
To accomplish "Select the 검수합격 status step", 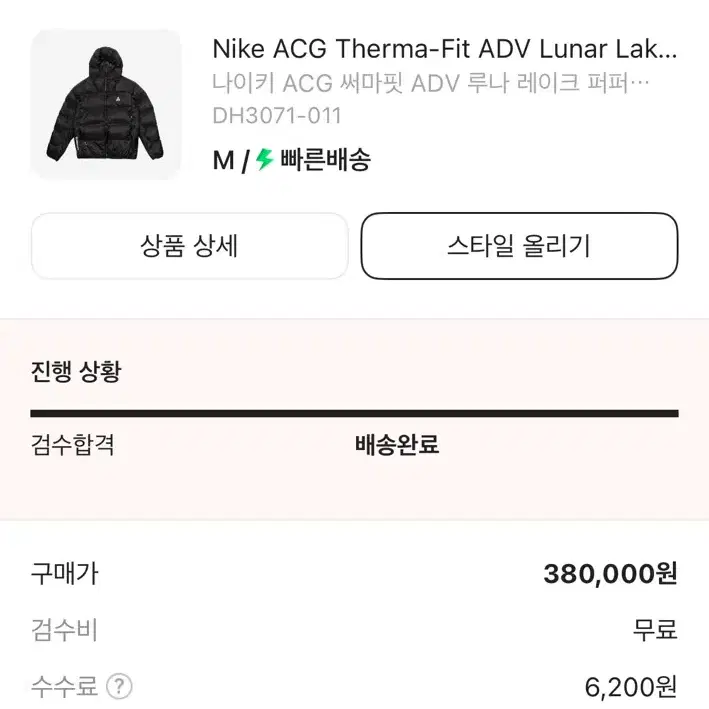I will [x=72, y=444].
